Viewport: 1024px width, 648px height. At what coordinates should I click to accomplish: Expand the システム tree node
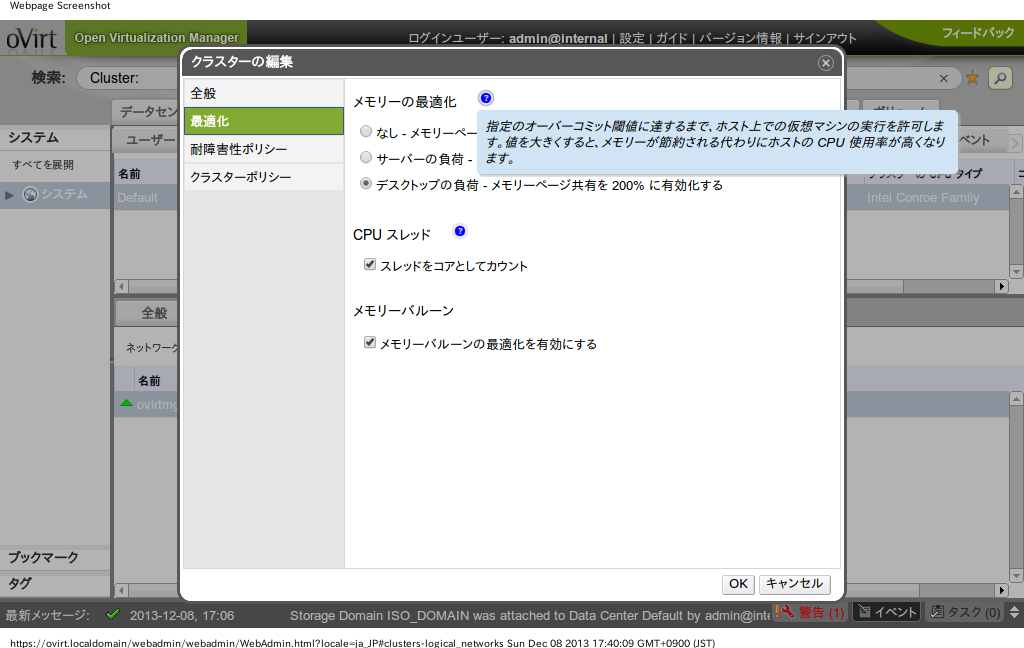click(x=10, y=195)
